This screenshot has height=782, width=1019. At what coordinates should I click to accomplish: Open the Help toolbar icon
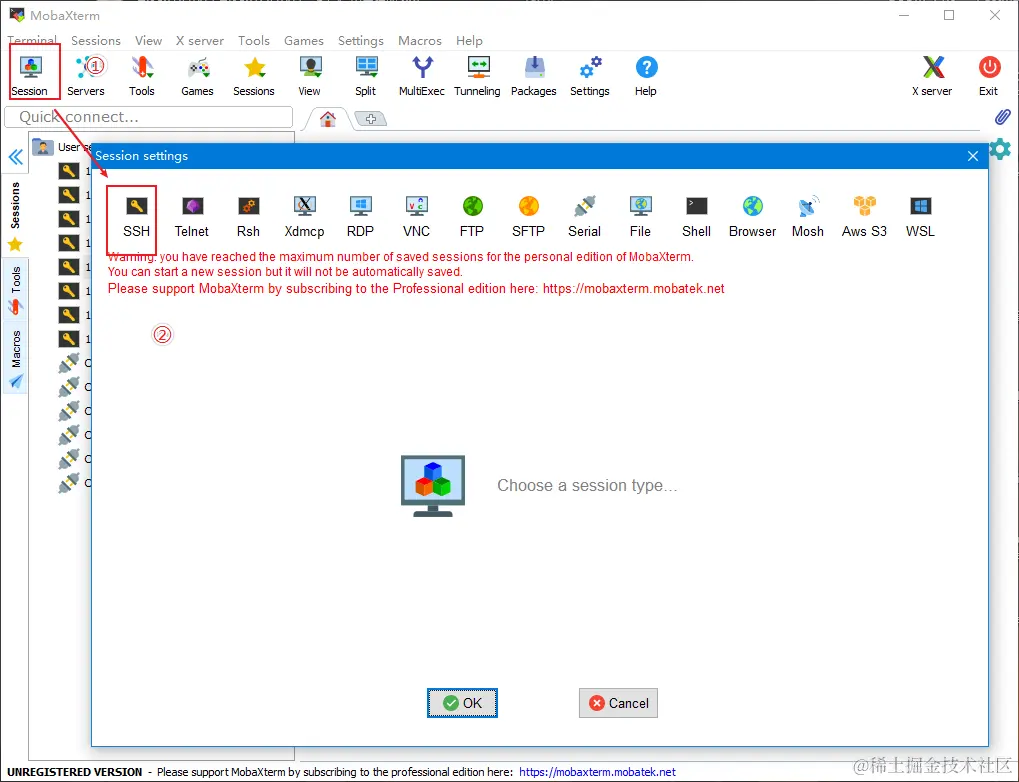(646, 76)
